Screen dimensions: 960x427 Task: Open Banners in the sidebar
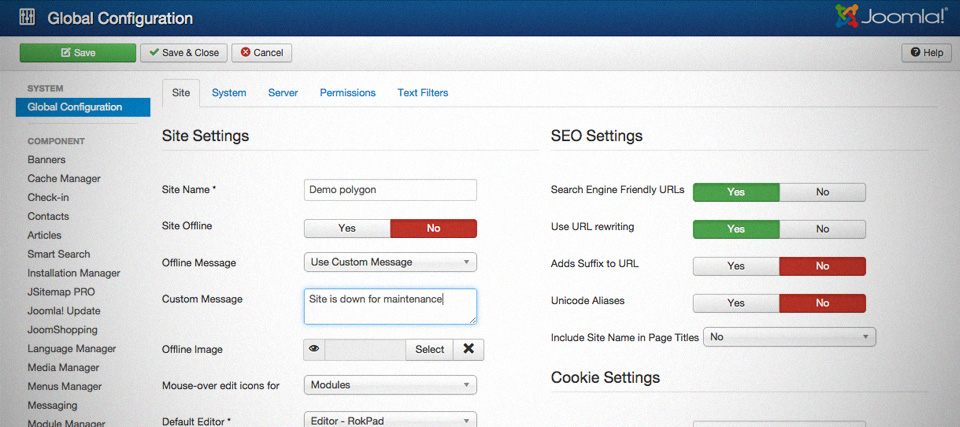coord(46,160)
